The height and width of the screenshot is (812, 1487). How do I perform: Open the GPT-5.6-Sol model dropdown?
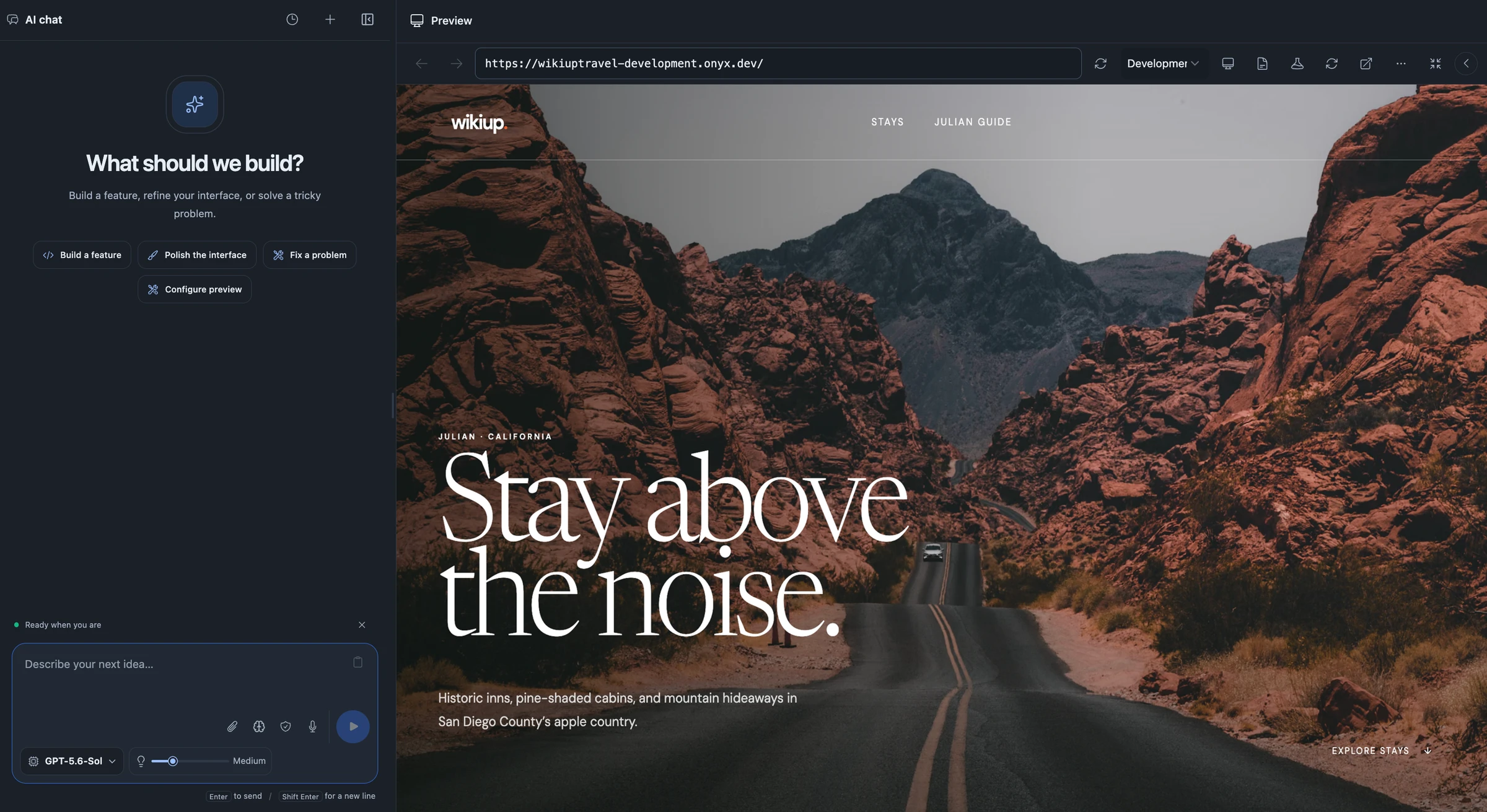click(x=72, y=761)
